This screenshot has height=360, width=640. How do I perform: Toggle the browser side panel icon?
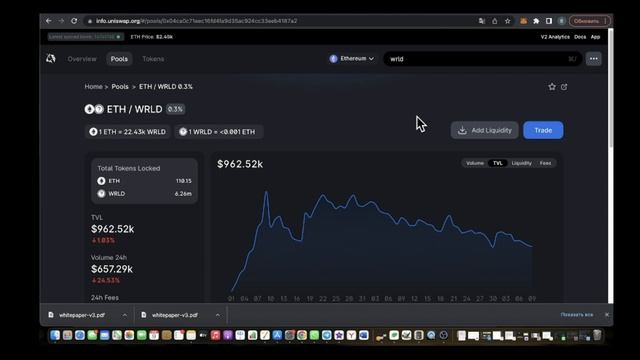(x=549, y=21)
